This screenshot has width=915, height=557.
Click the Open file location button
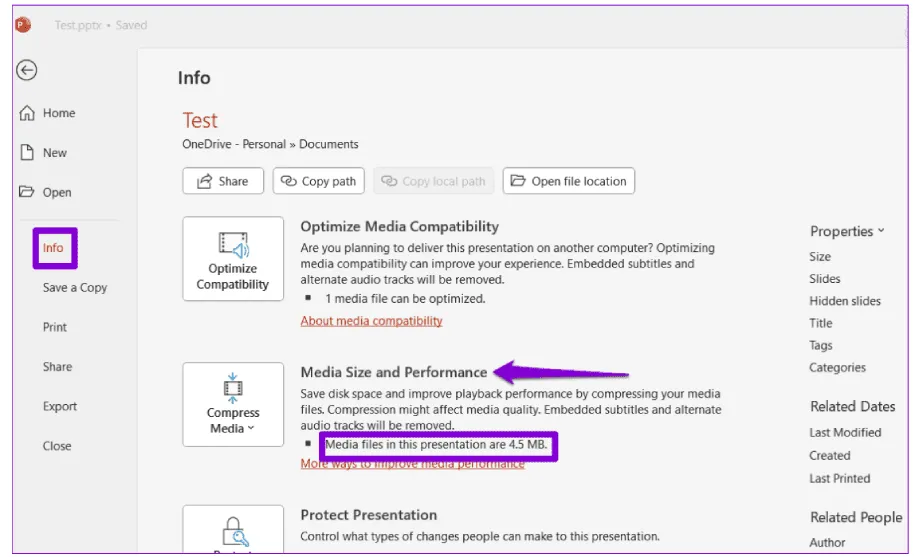pos(568,181)
